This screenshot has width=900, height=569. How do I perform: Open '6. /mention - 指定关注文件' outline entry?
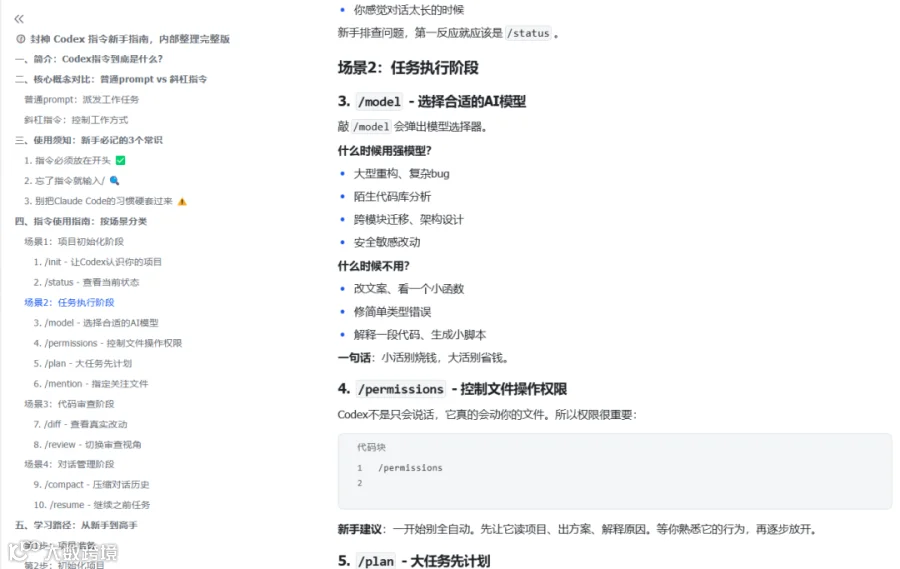[91, 384]
